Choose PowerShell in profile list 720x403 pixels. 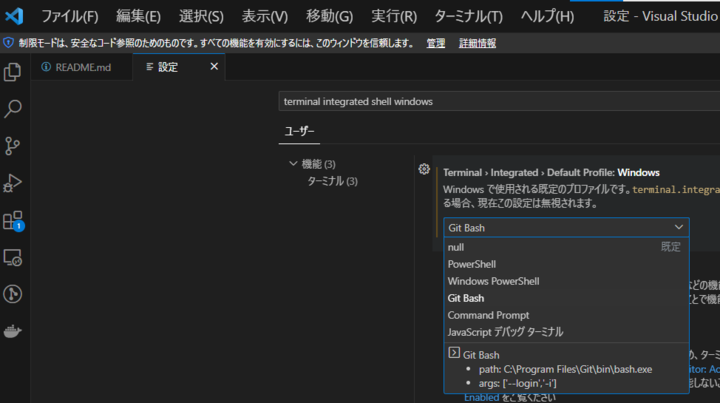[x=566, y=264]
